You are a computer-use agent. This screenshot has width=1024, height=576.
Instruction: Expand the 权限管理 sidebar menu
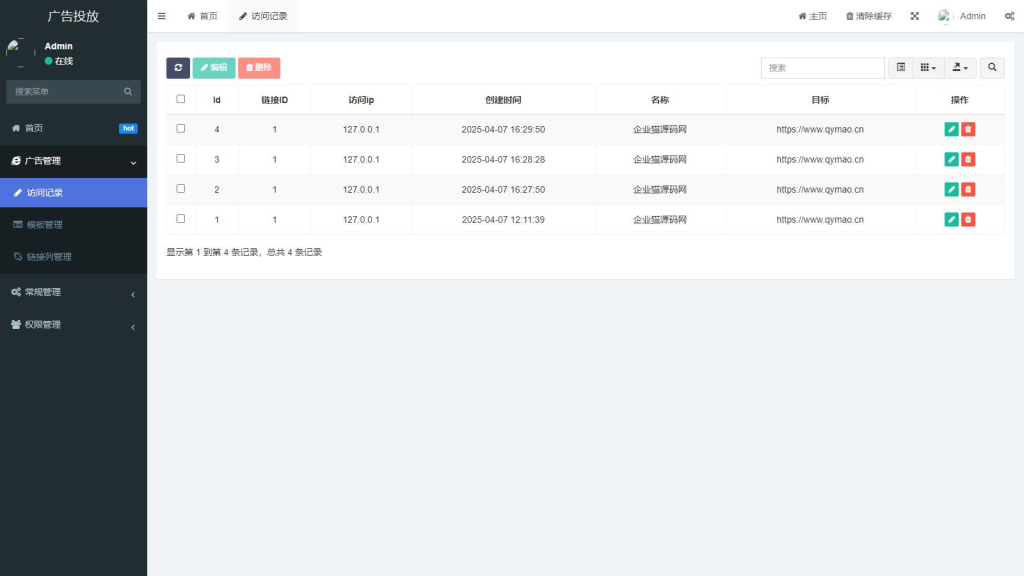point(73,325)
